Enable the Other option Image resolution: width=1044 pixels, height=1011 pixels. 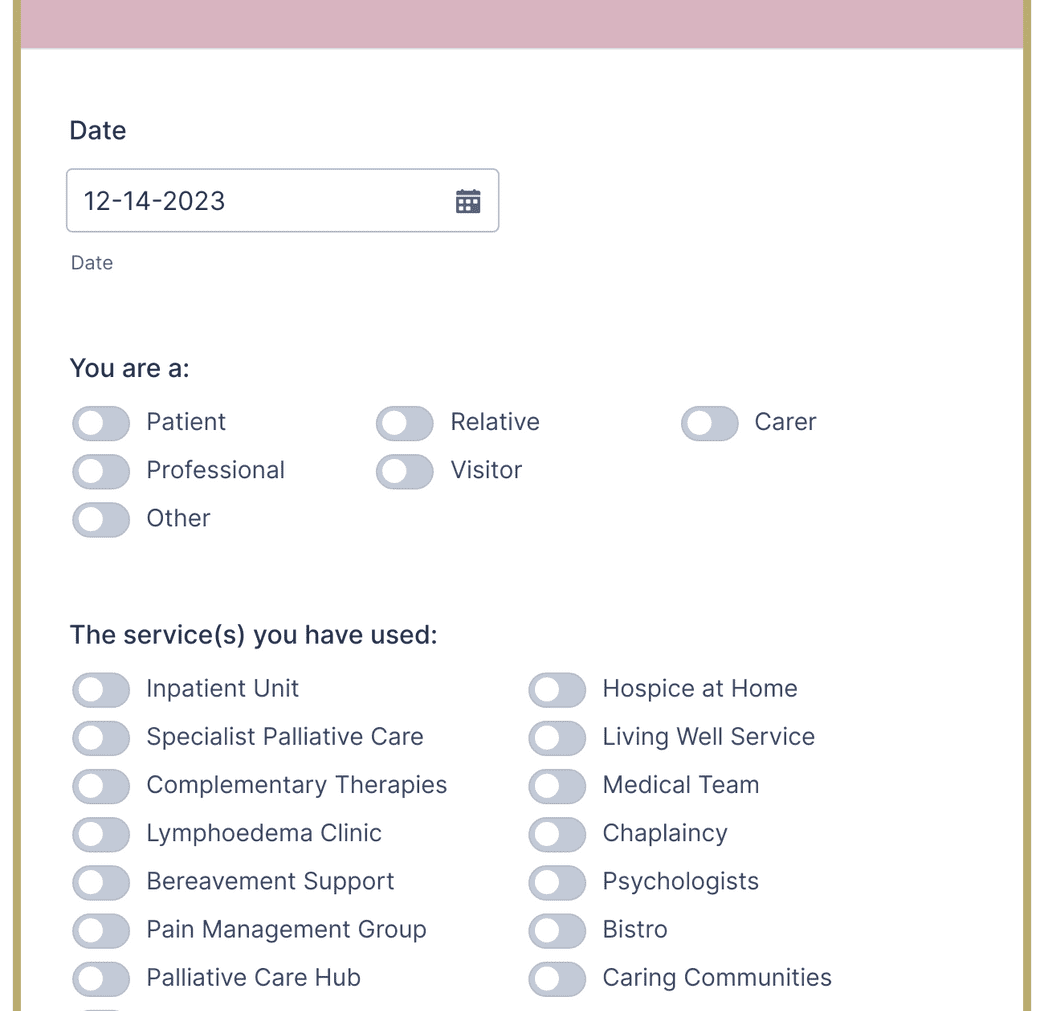[100, 519]
